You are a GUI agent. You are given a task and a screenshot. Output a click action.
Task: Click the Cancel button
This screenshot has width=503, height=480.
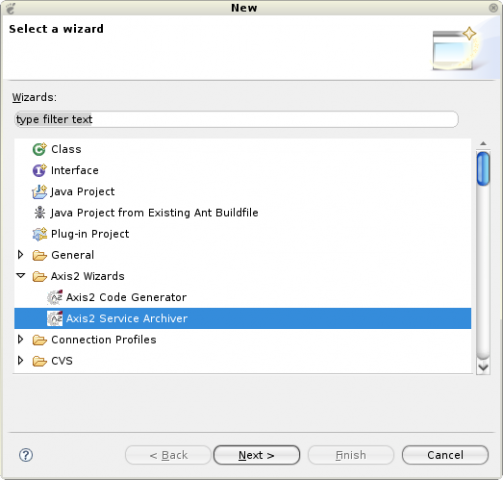(x=445, y=455)
